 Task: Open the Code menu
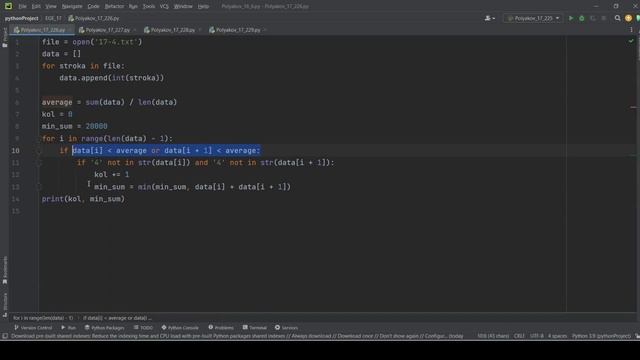(x=93, y=7)
